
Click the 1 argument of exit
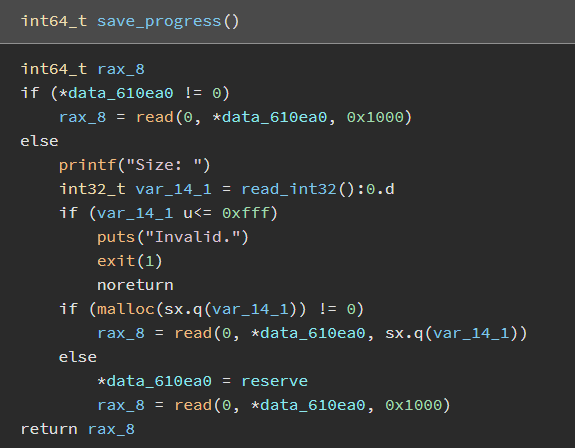pos(149,261)
